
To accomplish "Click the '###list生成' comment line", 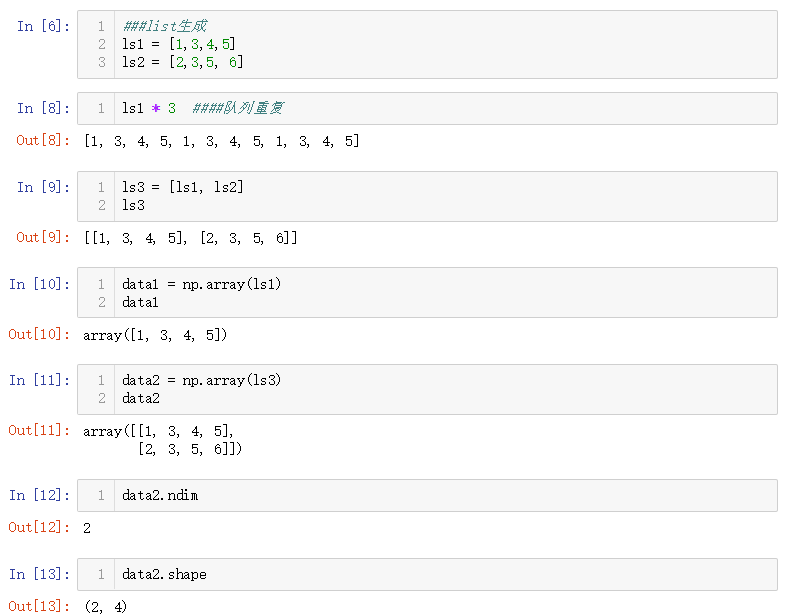I will coord(164,26).
